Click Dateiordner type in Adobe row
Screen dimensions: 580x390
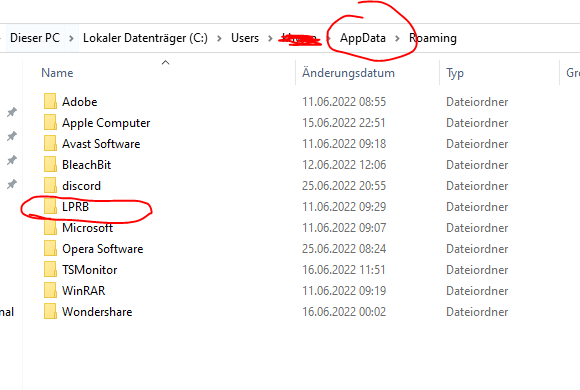(x=477, y=102)
